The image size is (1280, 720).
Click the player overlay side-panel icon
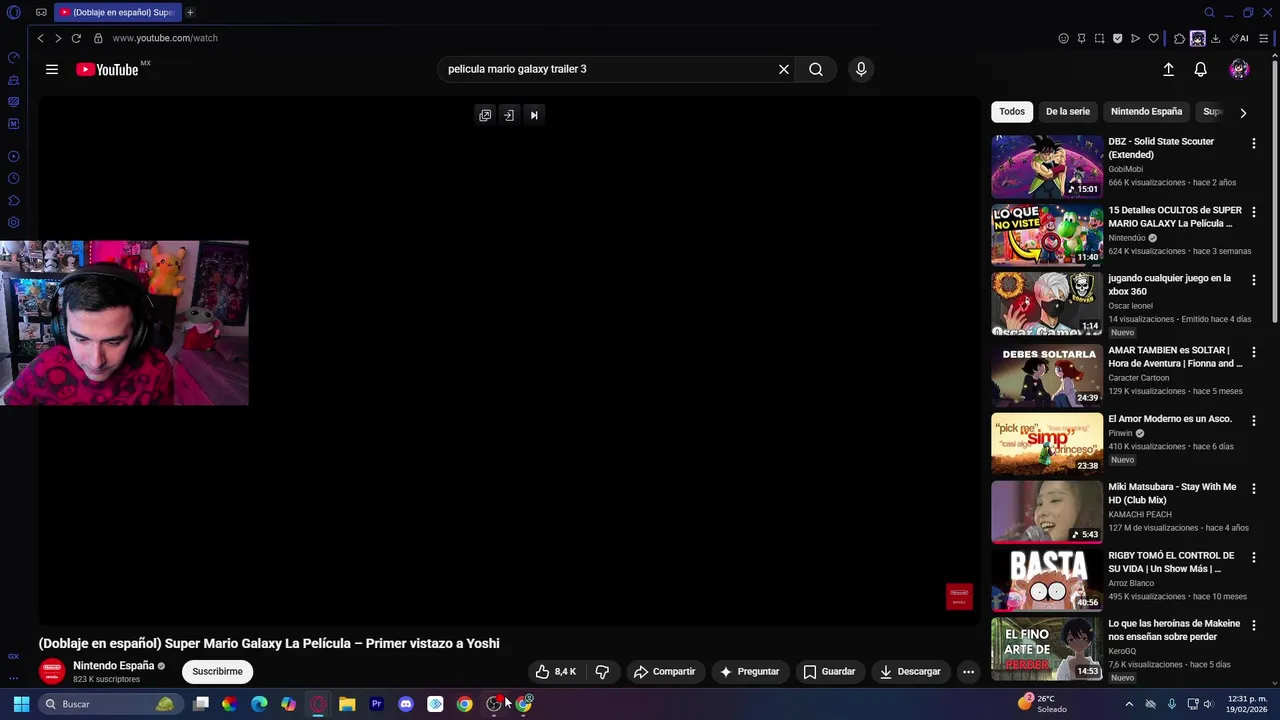tap(509, 115)
